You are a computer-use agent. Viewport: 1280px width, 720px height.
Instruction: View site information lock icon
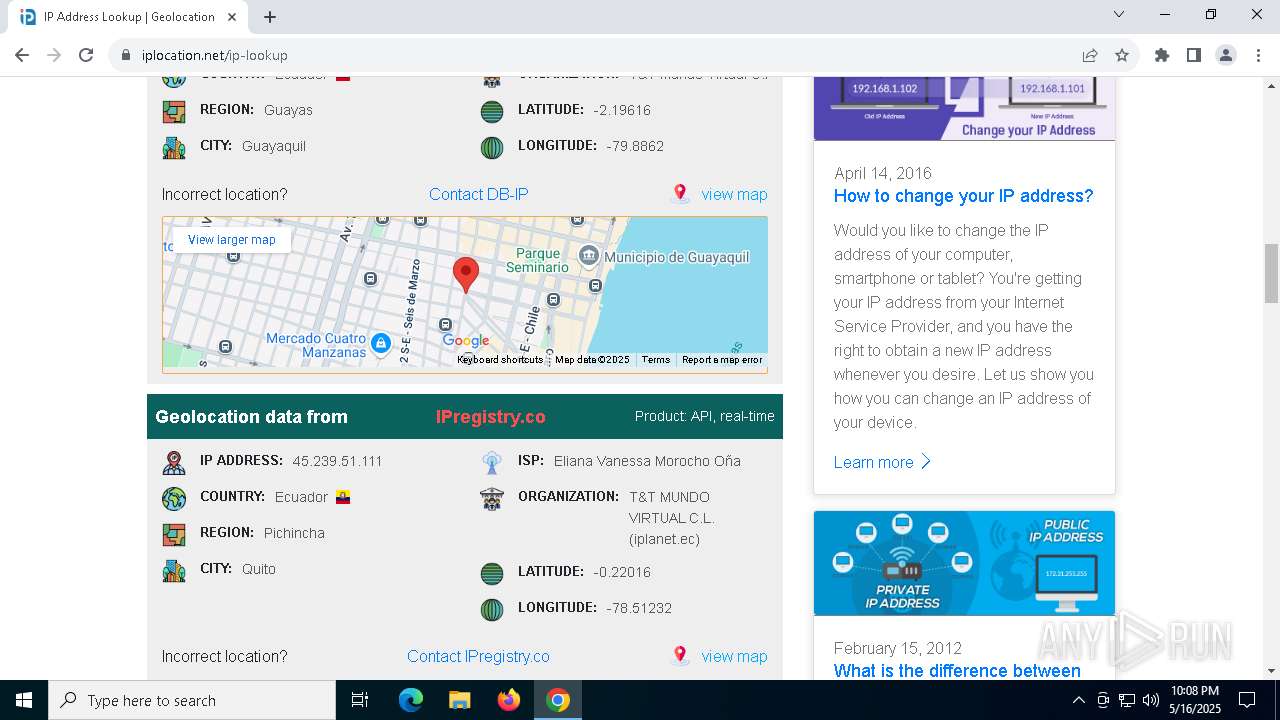click(126, 55)
